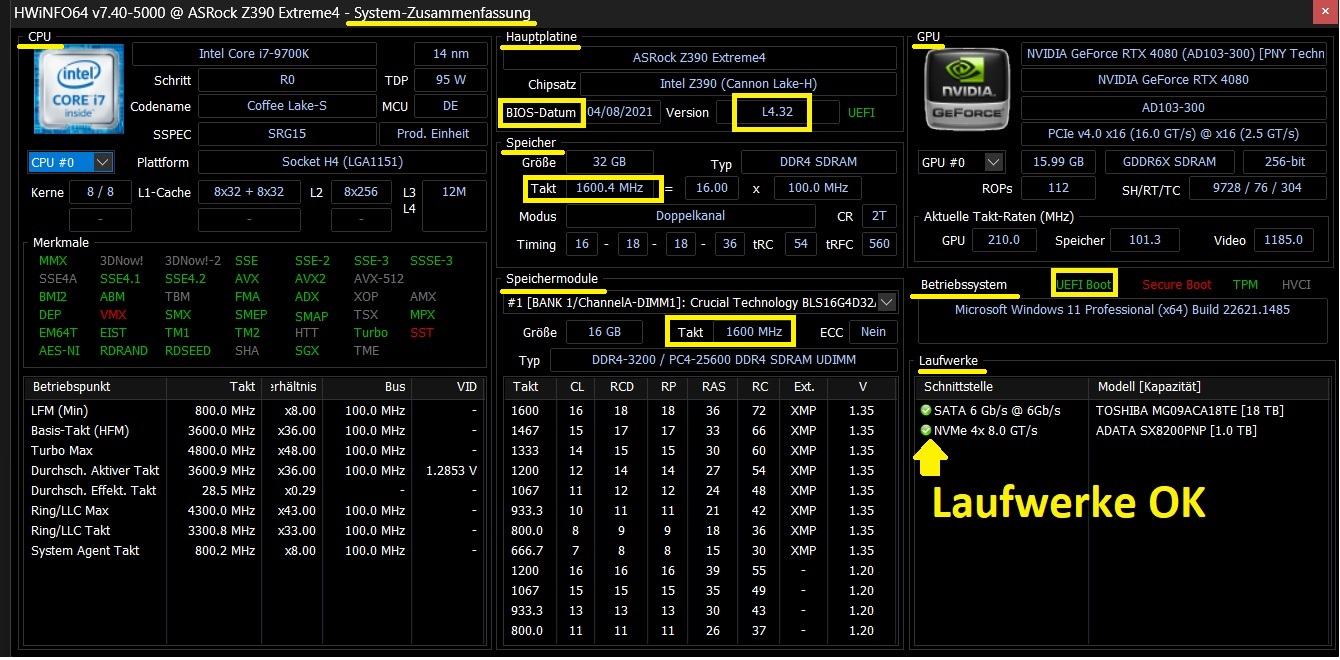Open the CPU #0 selector dropdown

coord(71,162)
